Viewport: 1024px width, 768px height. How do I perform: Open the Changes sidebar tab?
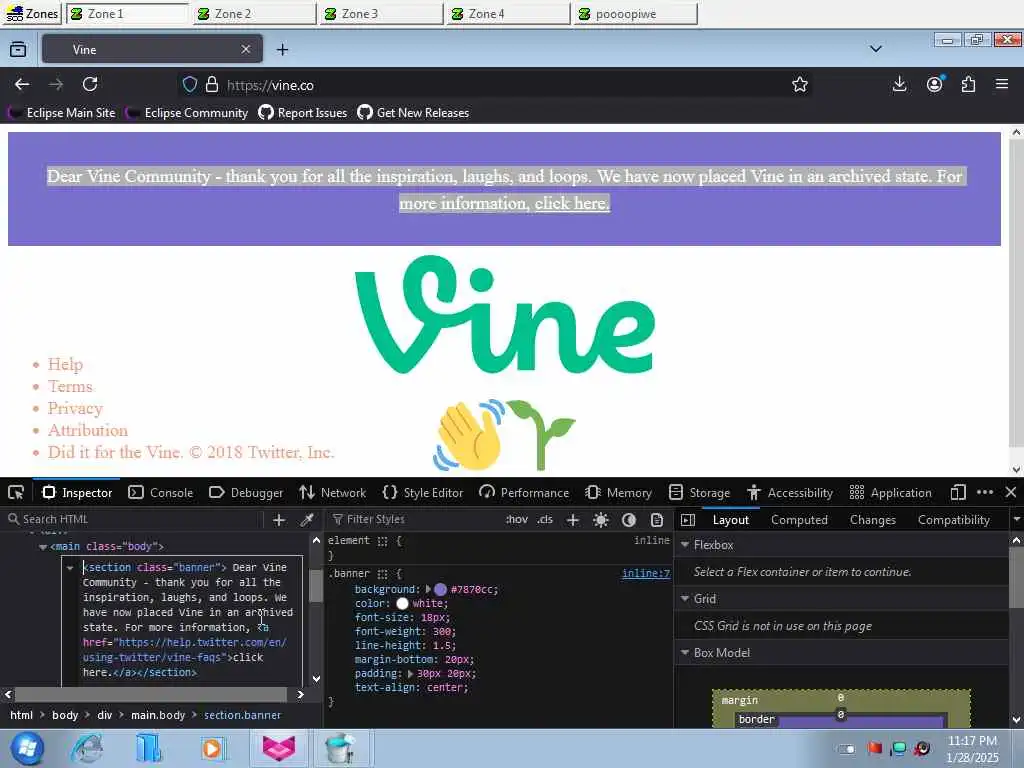pyautogui.click(x=872, y=520)
